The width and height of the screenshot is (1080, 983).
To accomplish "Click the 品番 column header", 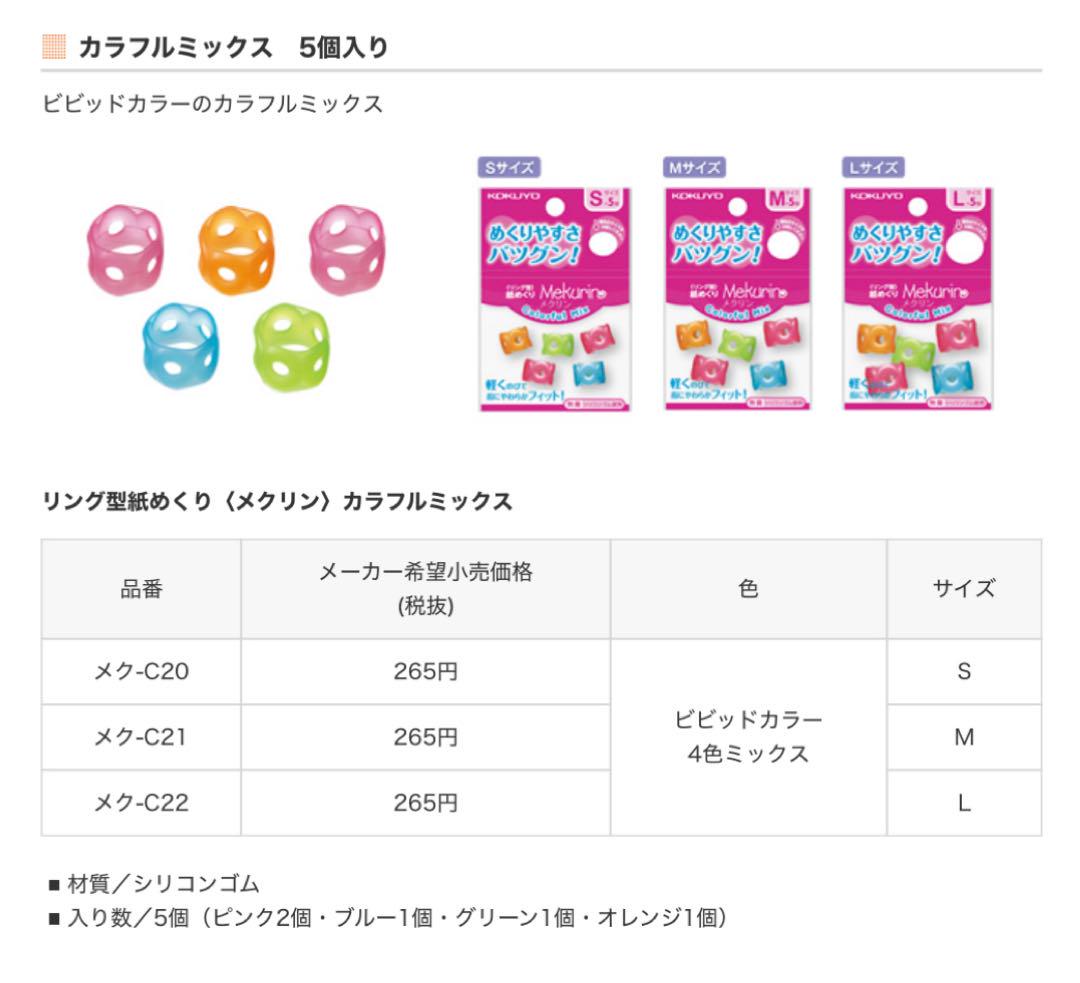I will pos(141,589).
